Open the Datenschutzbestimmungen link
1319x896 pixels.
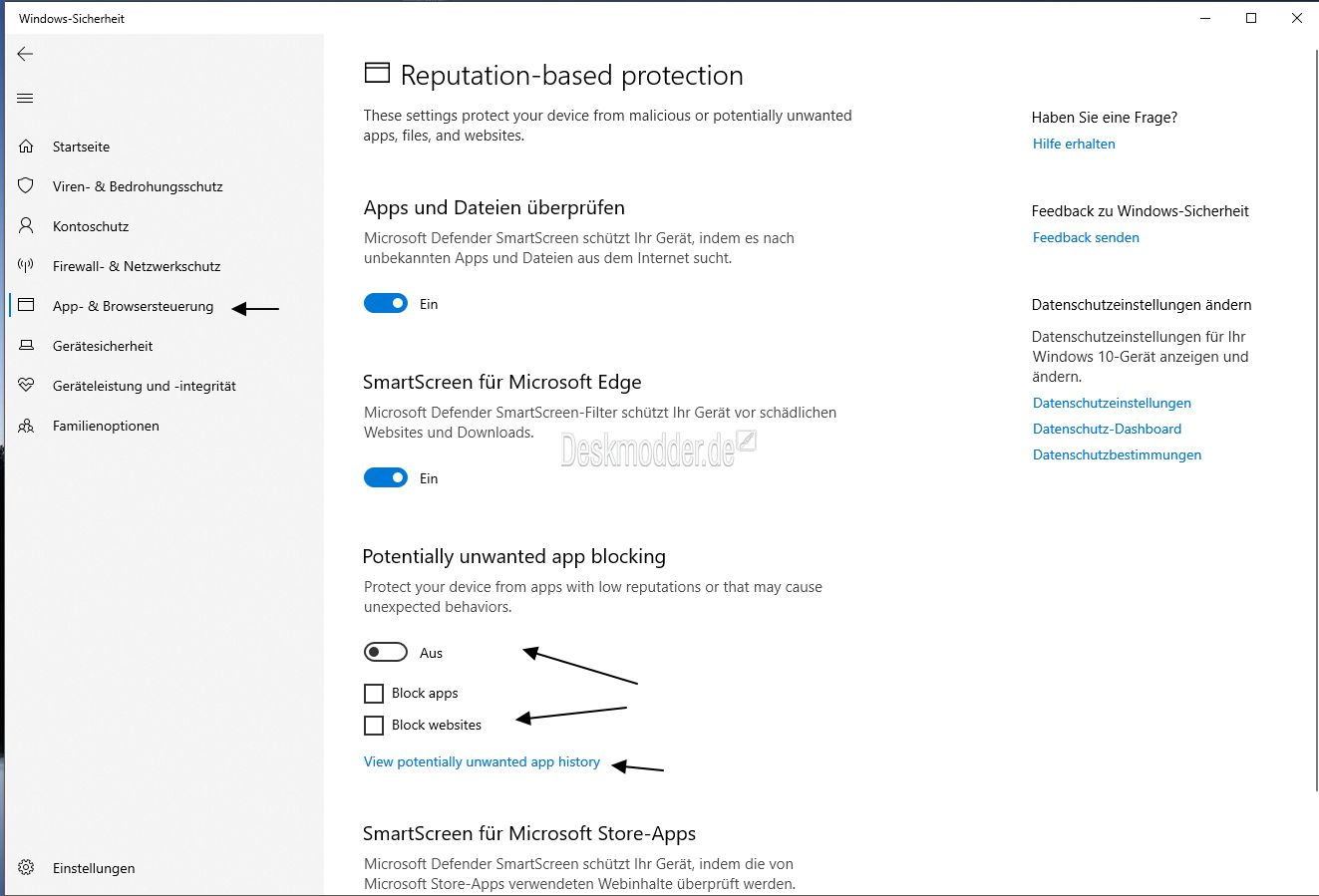click(x=1117, y=454)
